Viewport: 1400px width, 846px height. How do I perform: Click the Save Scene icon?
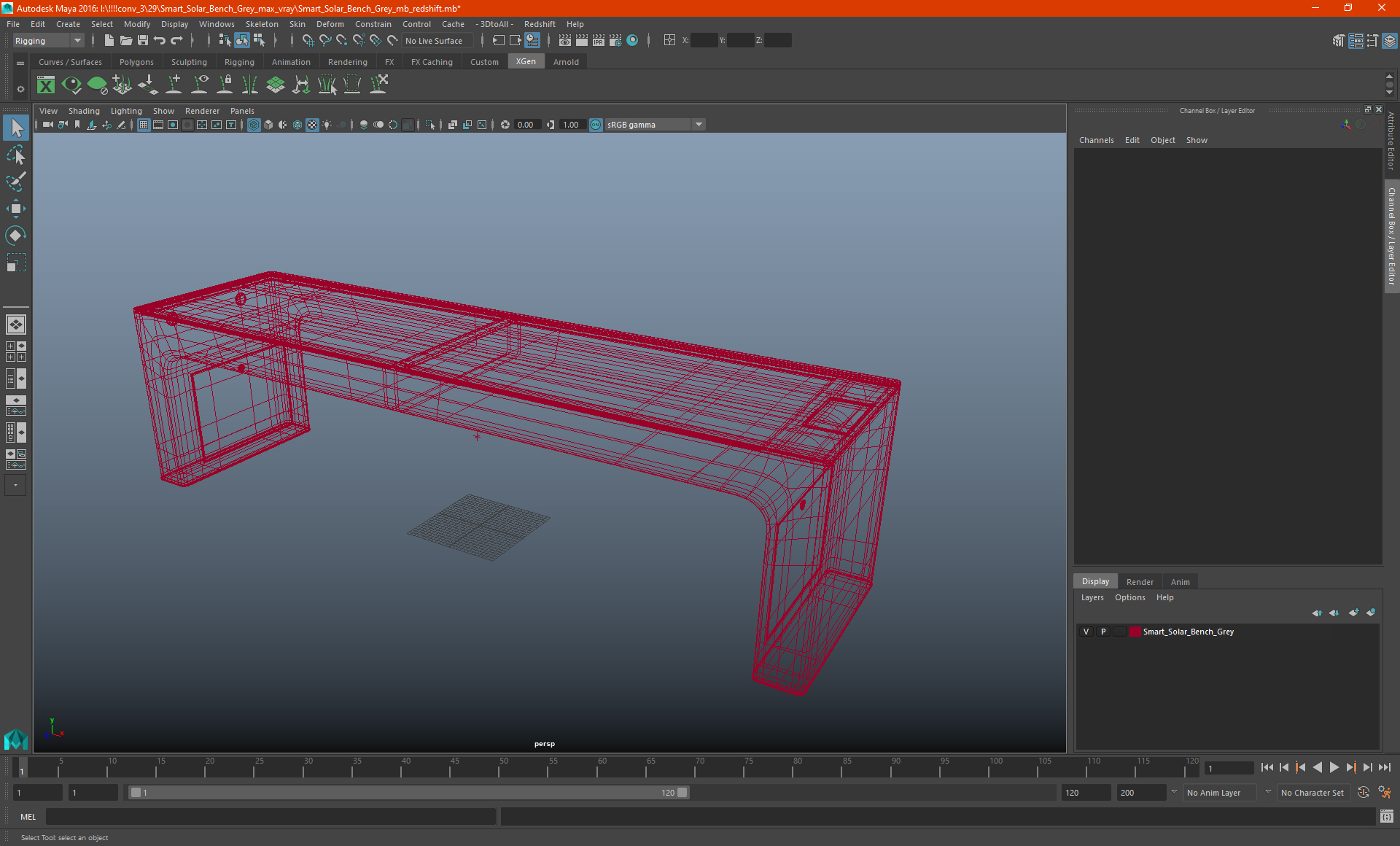pyautogui.click(x=143, y=41)
